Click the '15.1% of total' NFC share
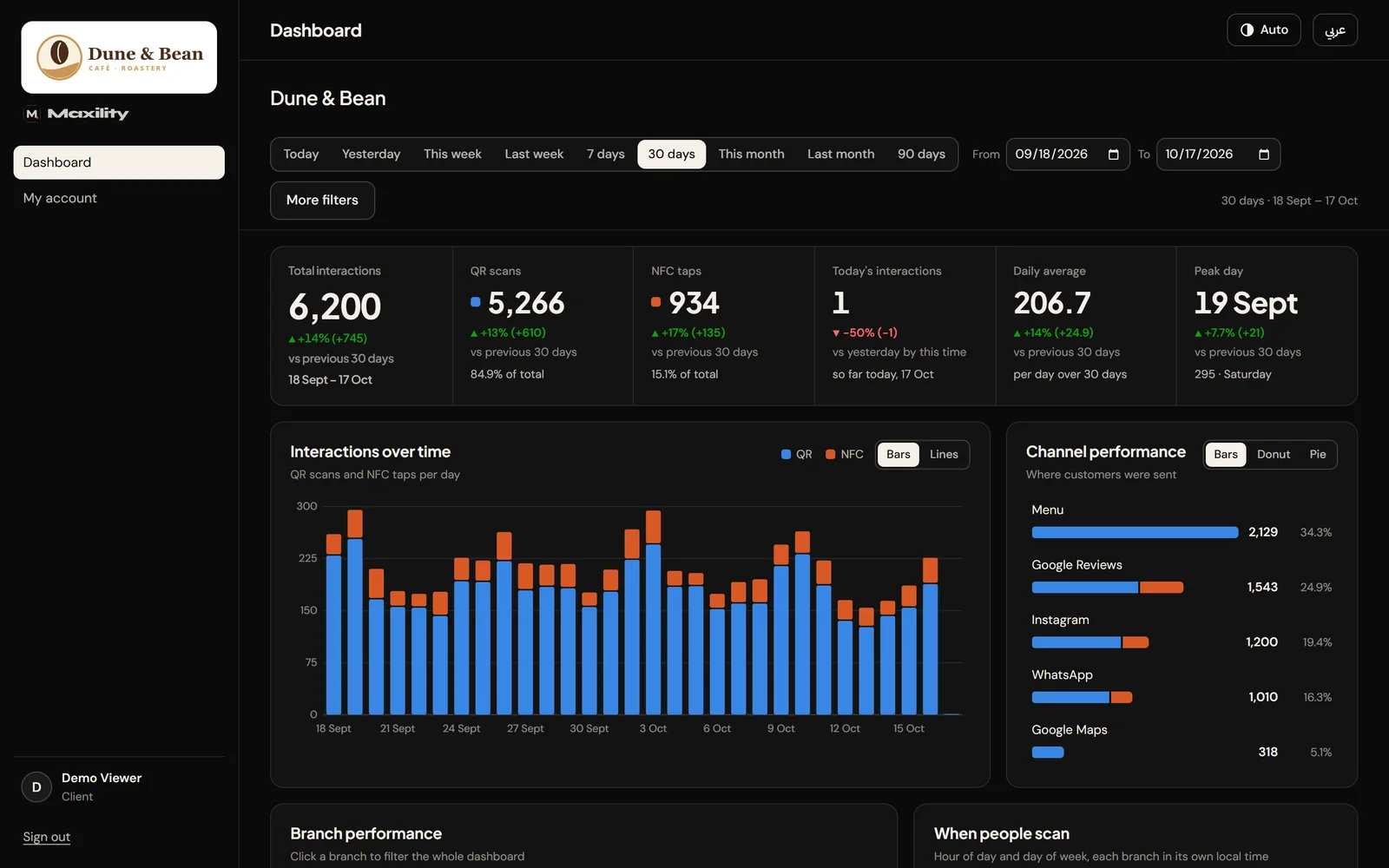Image resolution: width=1389 pixels, height=868 pixels. (685, 374)
